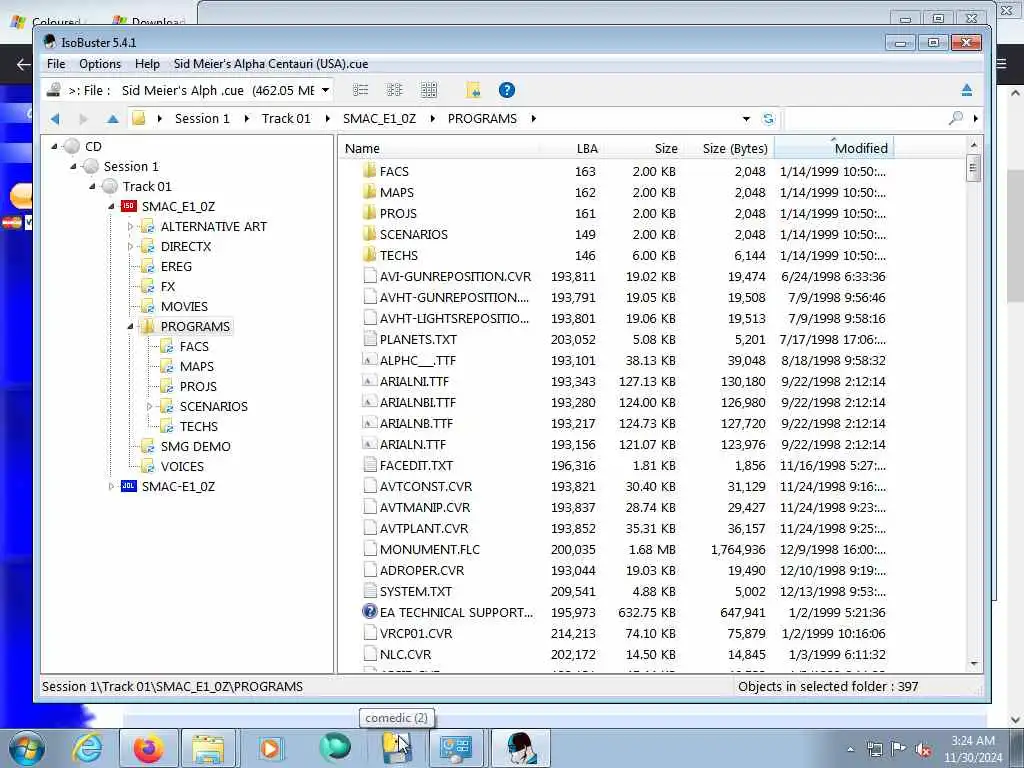Select the blue Joliet SMAC-E1_0Z icon
The image size is (1024, 768).
[x=129, y=486]
